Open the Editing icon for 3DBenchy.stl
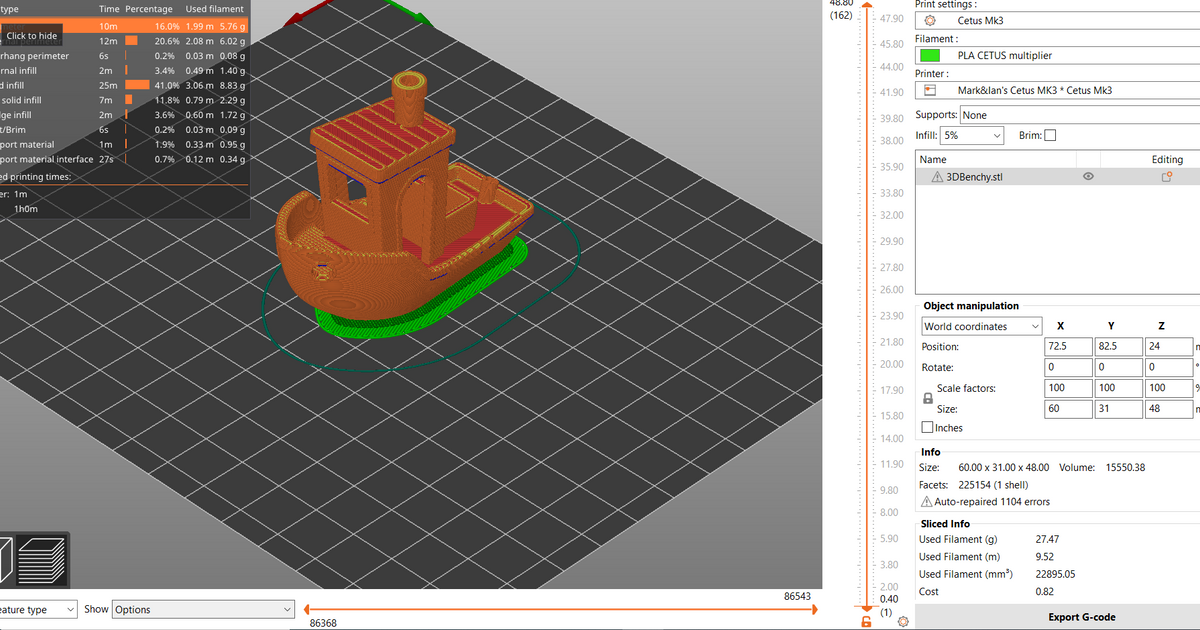1200x630 pixels. pos(1166,176)
